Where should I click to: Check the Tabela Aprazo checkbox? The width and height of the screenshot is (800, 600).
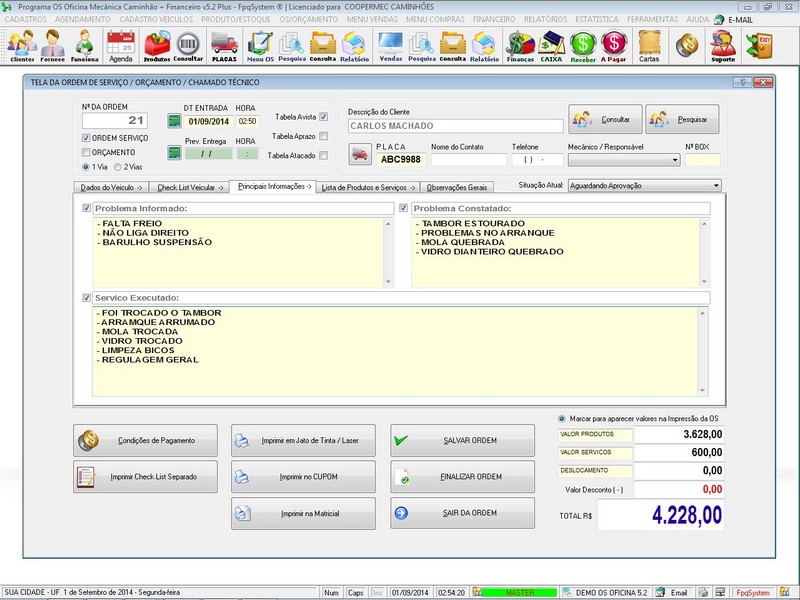pos(323,136)
